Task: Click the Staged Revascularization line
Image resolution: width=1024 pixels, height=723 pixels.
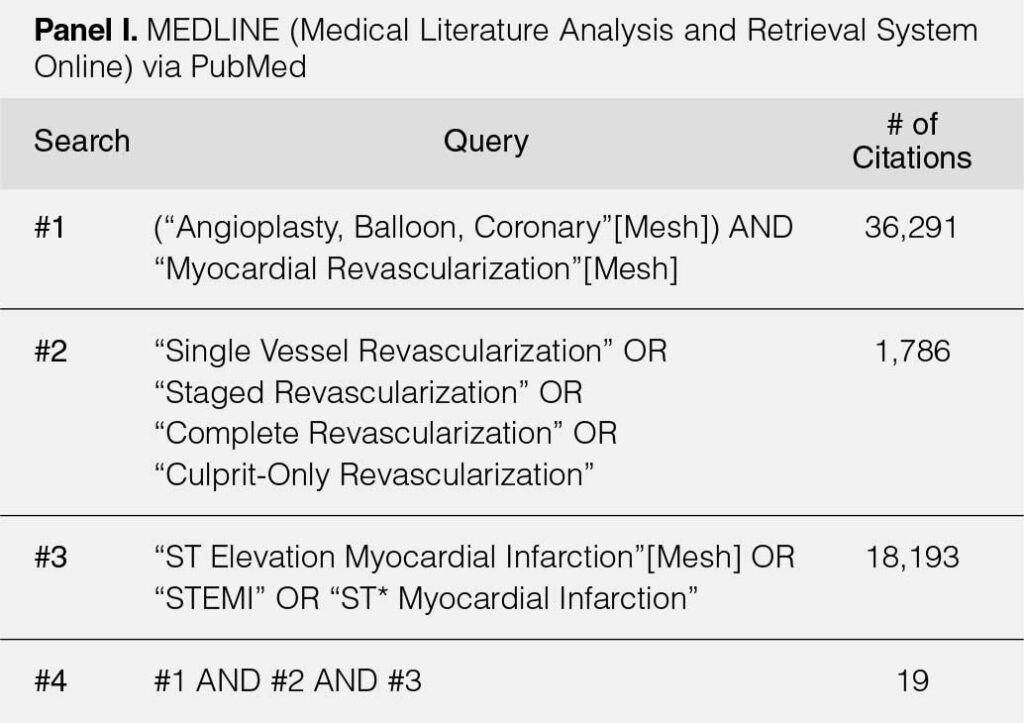Action: tap(368, 393)
